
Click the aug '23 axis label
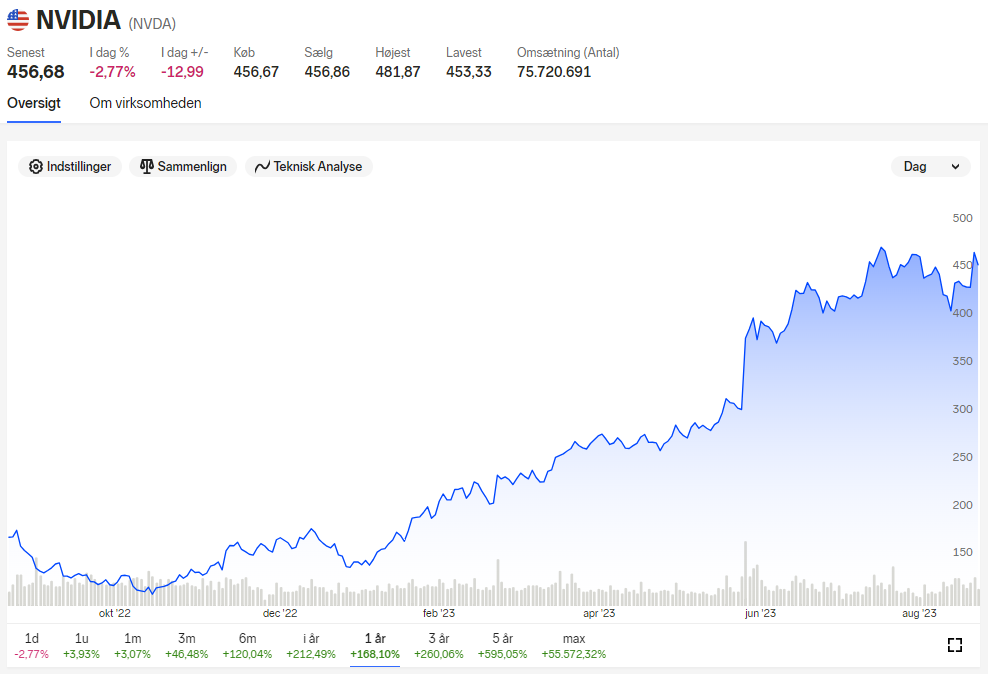tap(919, 613)
